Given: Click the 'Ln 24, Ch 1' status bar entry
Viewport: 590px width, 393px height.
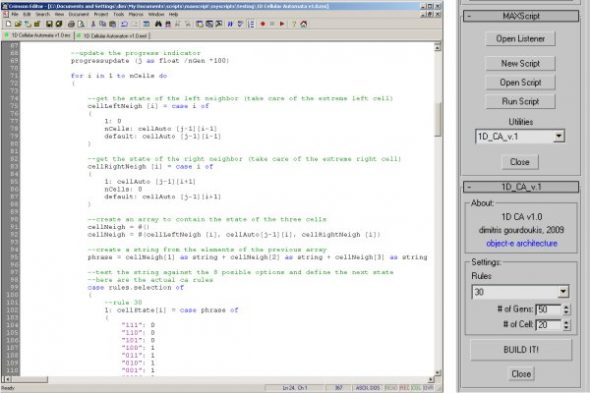Looking at the screenshot, I should click(x=295, y=387).
